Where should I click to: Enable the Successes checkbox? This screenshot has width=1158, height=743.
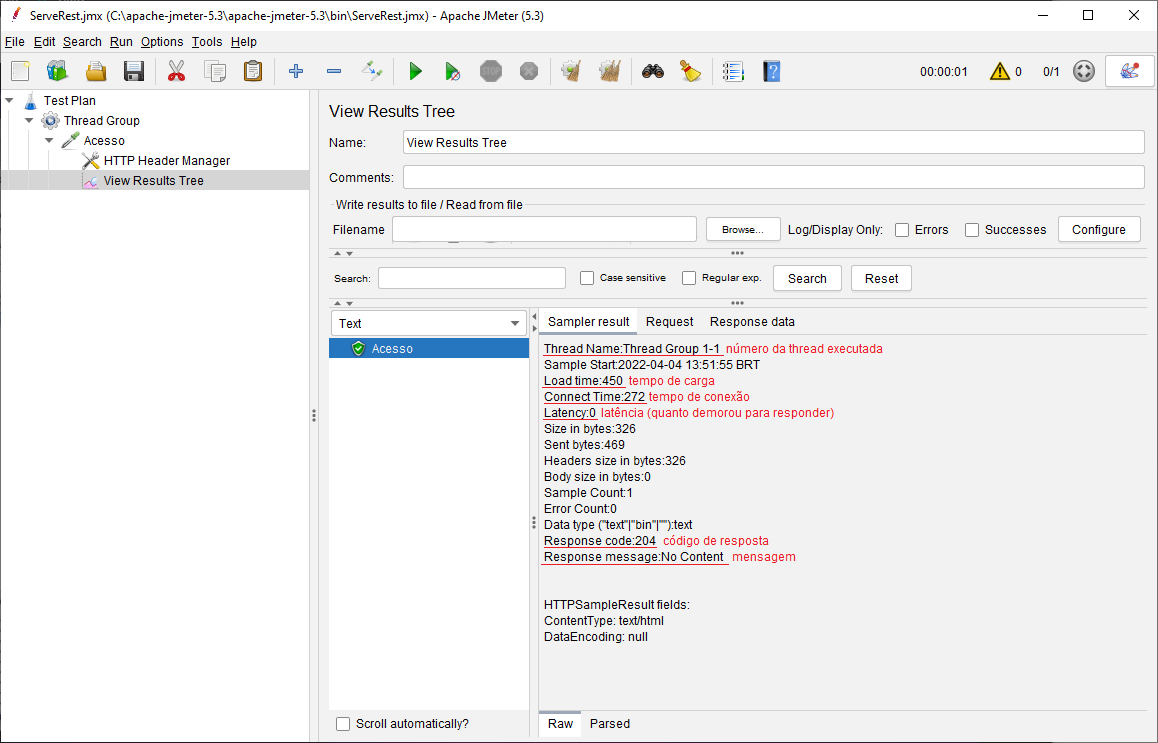[972, 230]
